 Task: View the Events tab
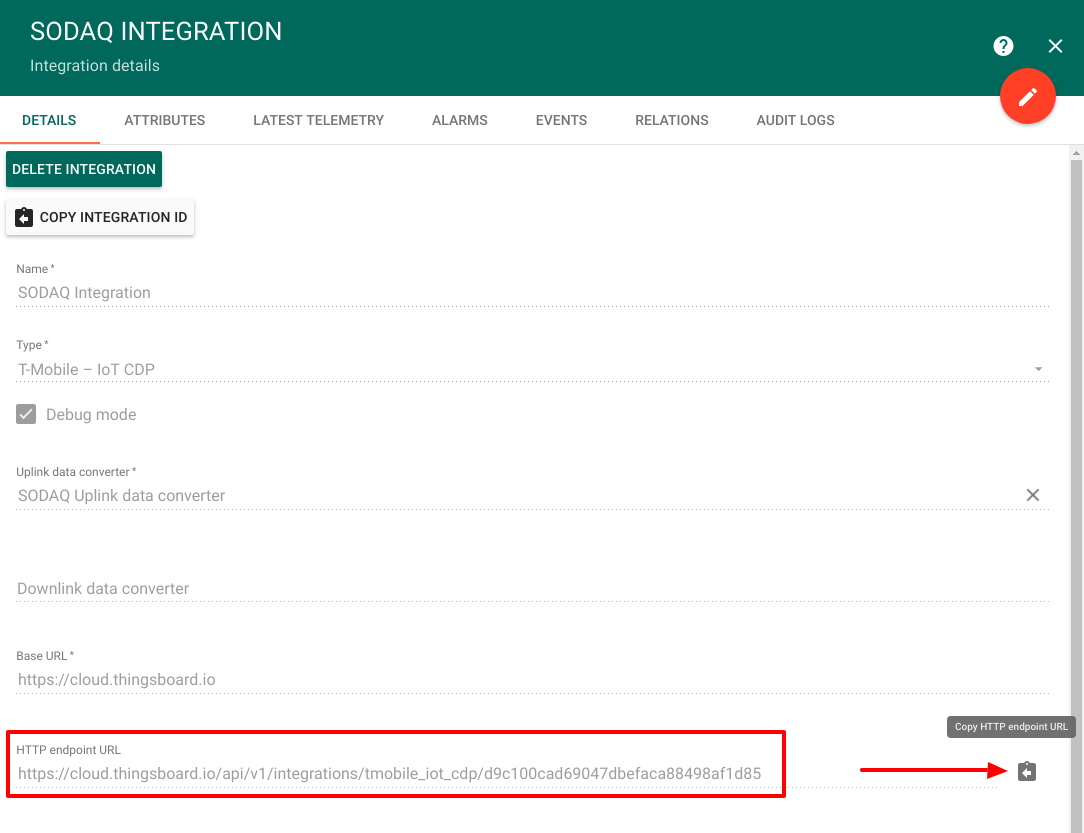[x=561, y=120]
